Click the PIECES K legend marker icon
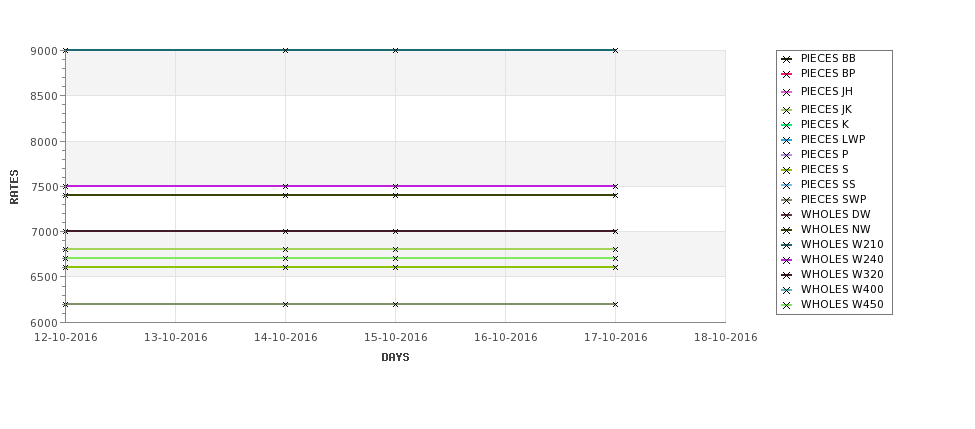 coord(786,125)
